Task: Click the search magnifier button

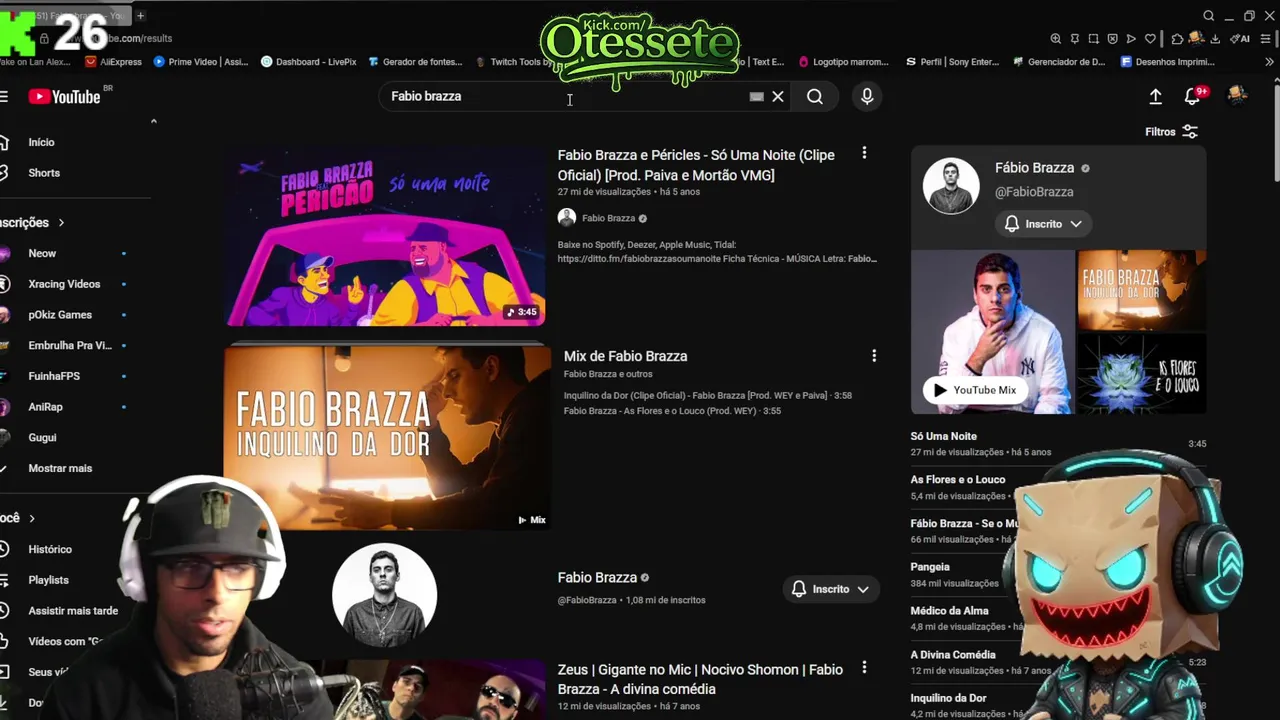Action: coord(815,96)
